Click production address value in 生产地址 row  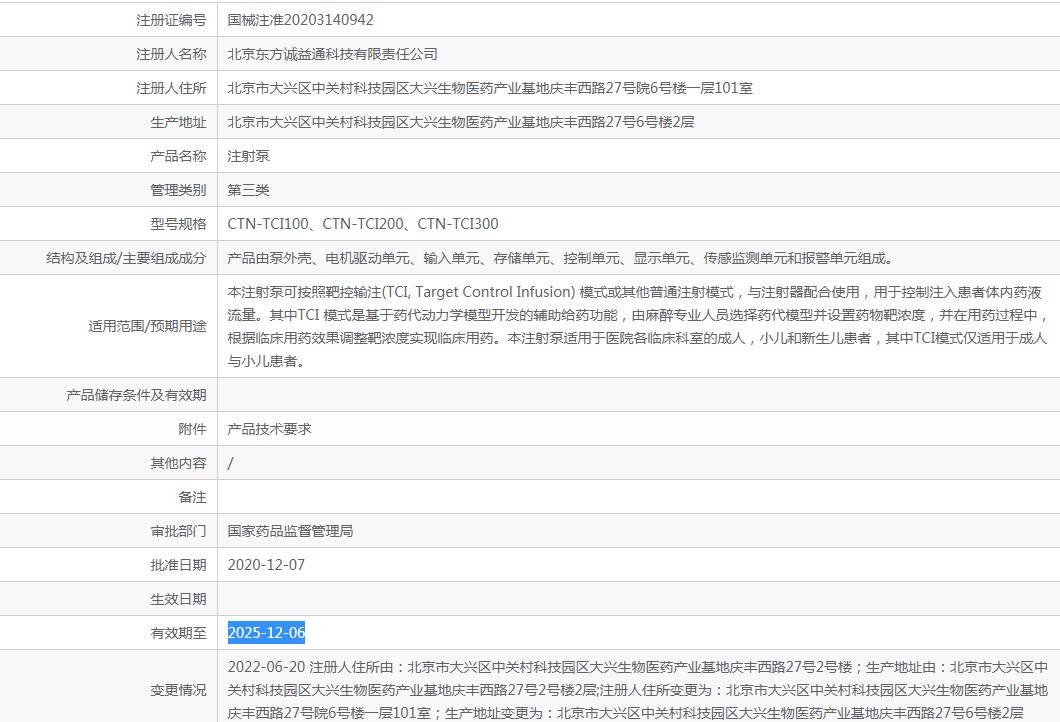[461, 122]
